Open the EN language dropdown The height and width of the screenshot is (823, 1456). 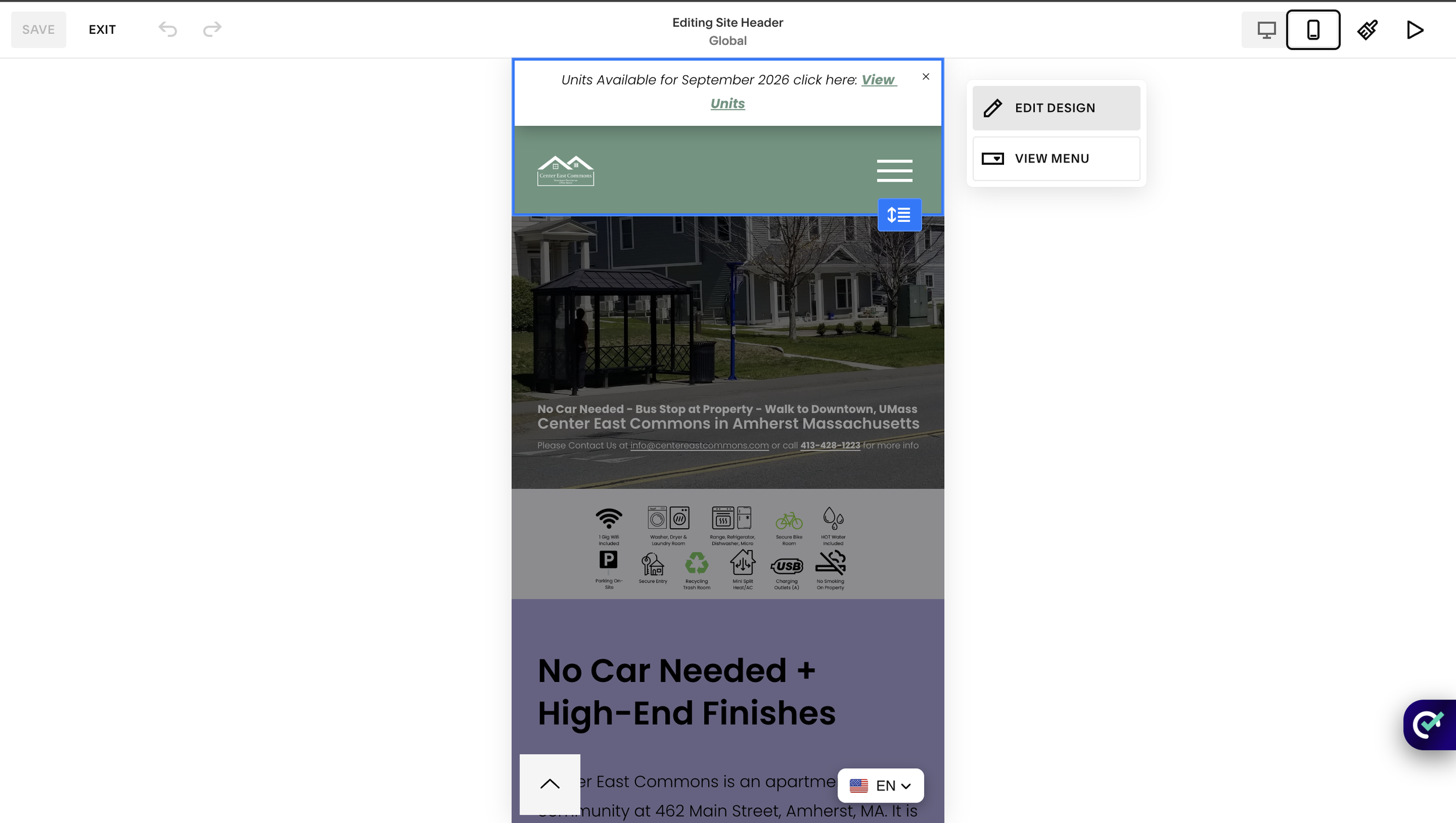[880, 786]
